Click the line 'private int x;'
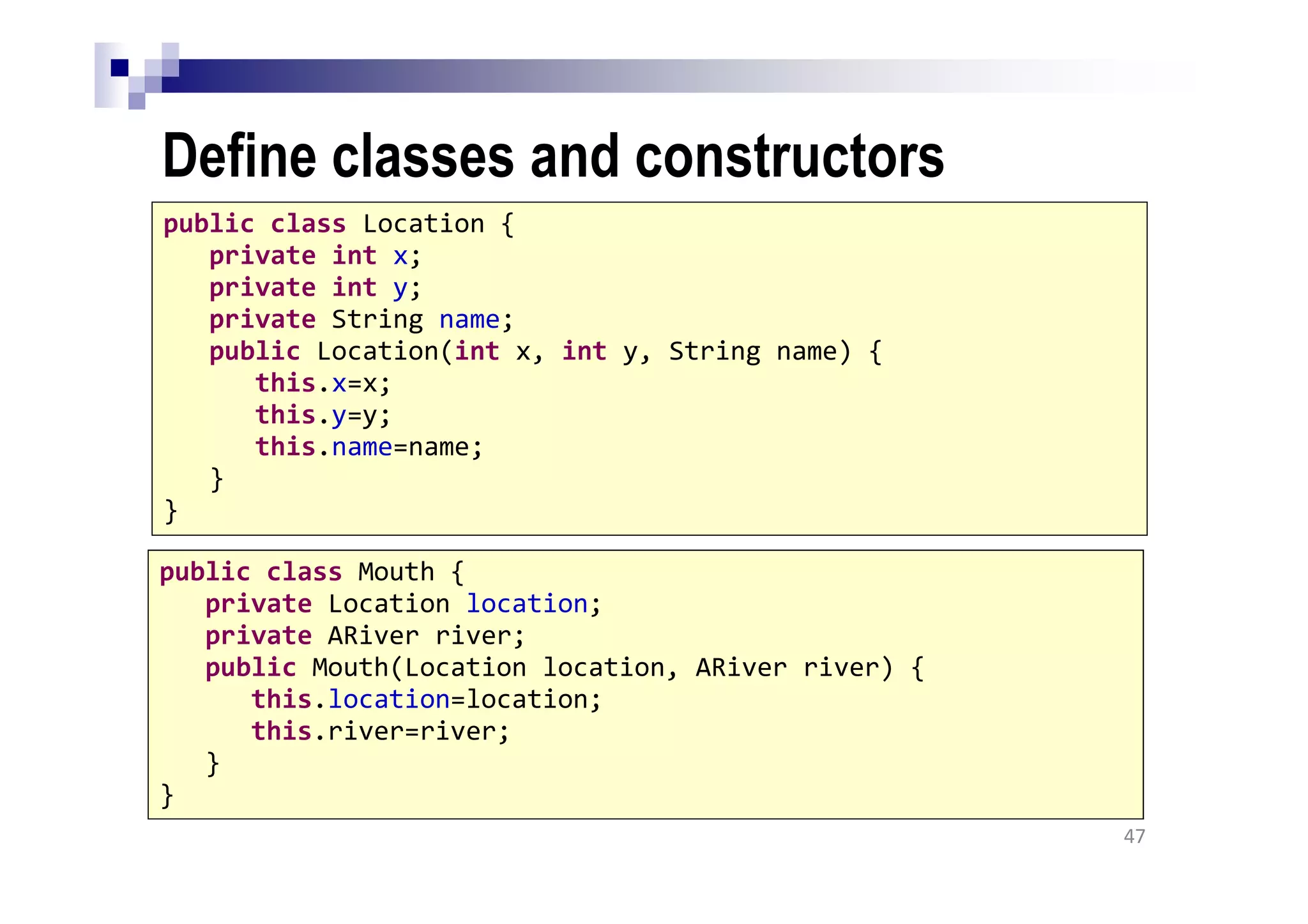Screen dimensions: 1308x924 (315, 256)
